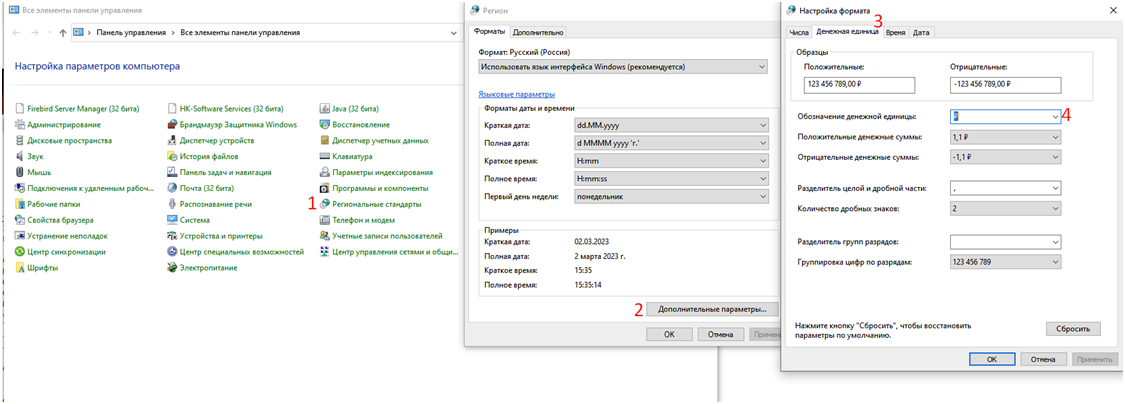
Task: Open Разделитель групп разрядов dropdown
Action: point(1005,242)
